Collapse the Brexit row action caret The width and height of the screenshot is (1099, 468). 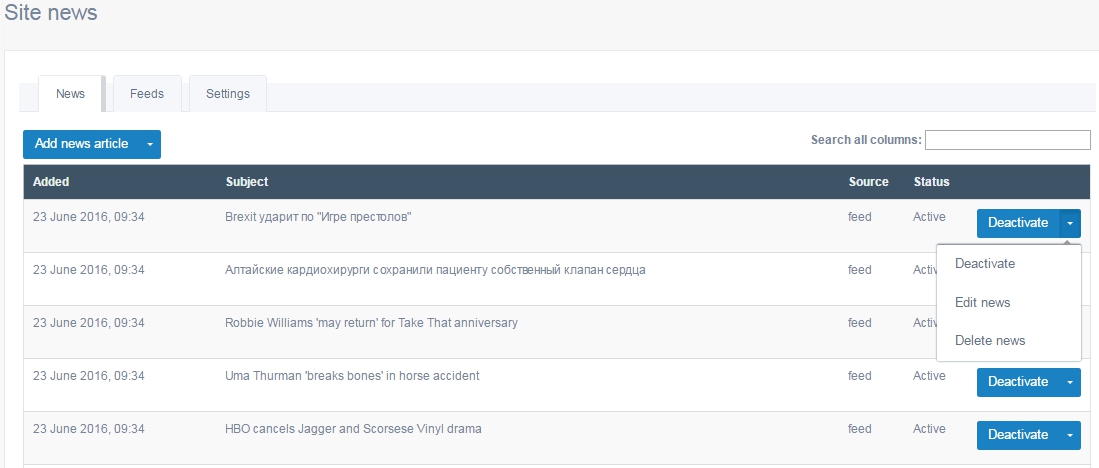click(x=1070, y=223)
